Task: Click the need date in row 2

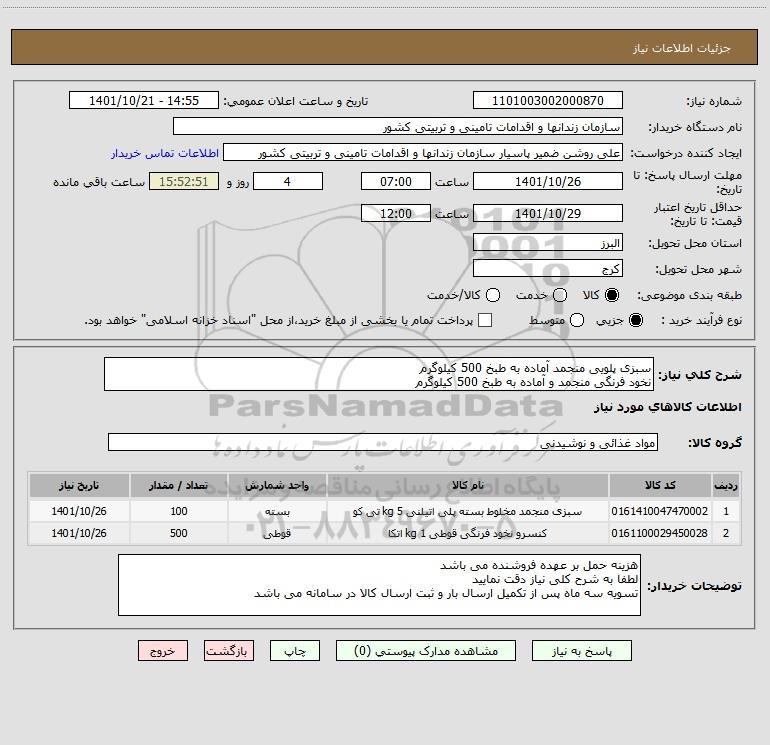Action: [79, 533]
